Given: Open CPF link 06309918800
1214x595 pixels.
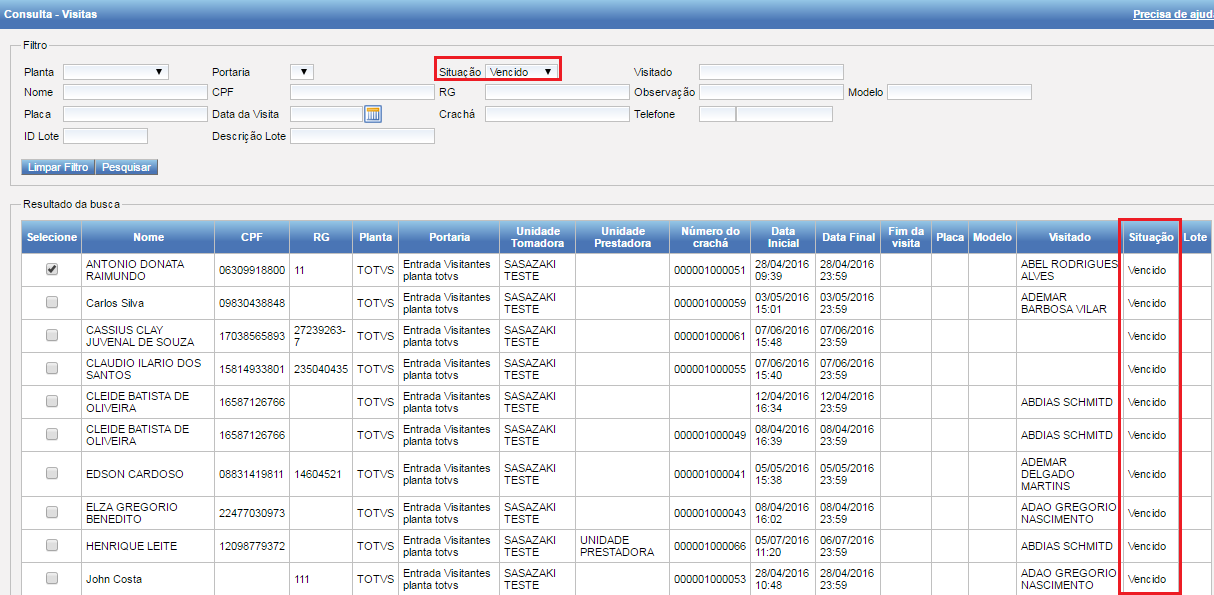Looking at the screenshot, I should [252, 270].
